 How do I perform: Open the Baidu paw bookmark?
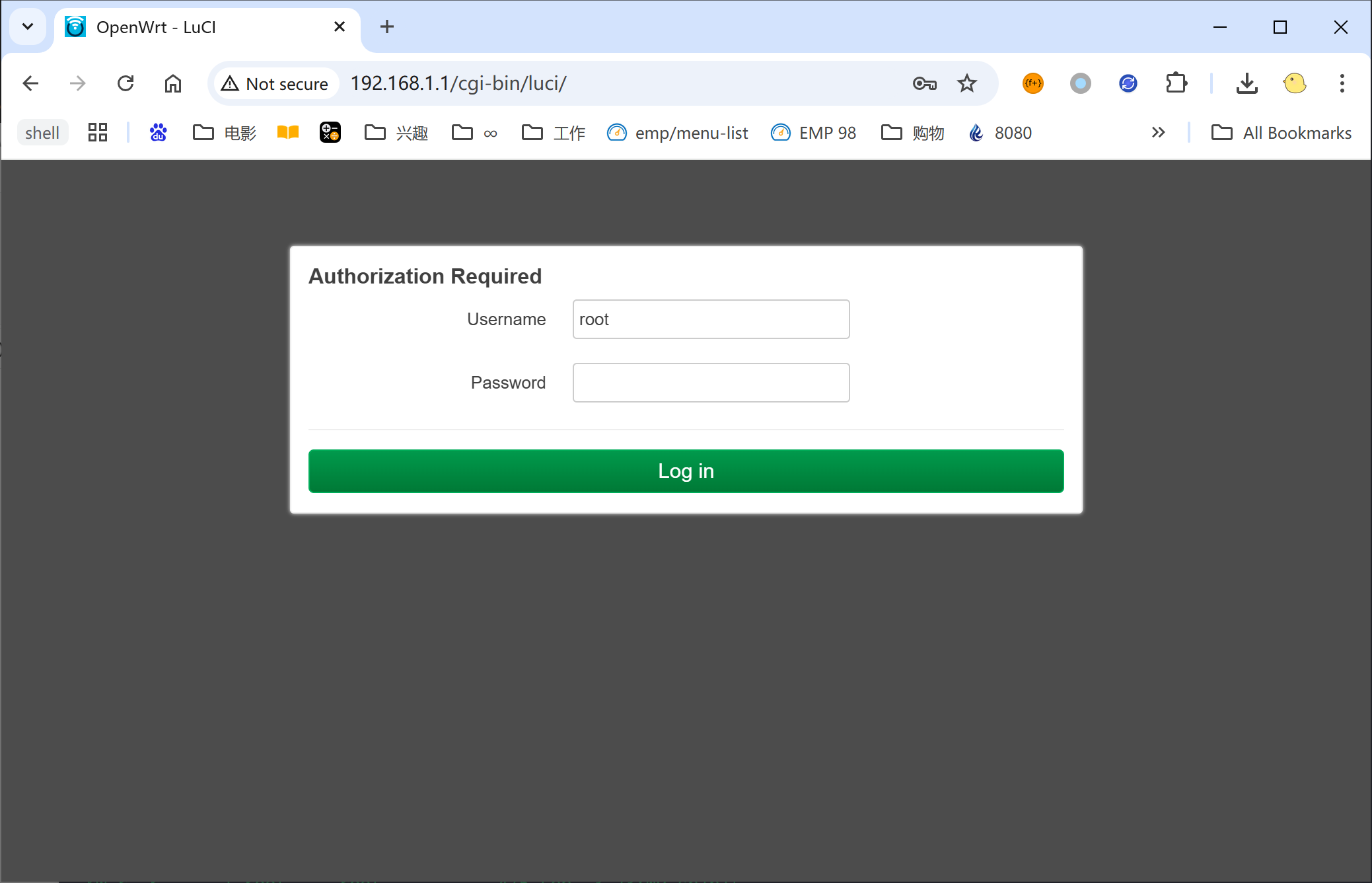pos(159,133)
